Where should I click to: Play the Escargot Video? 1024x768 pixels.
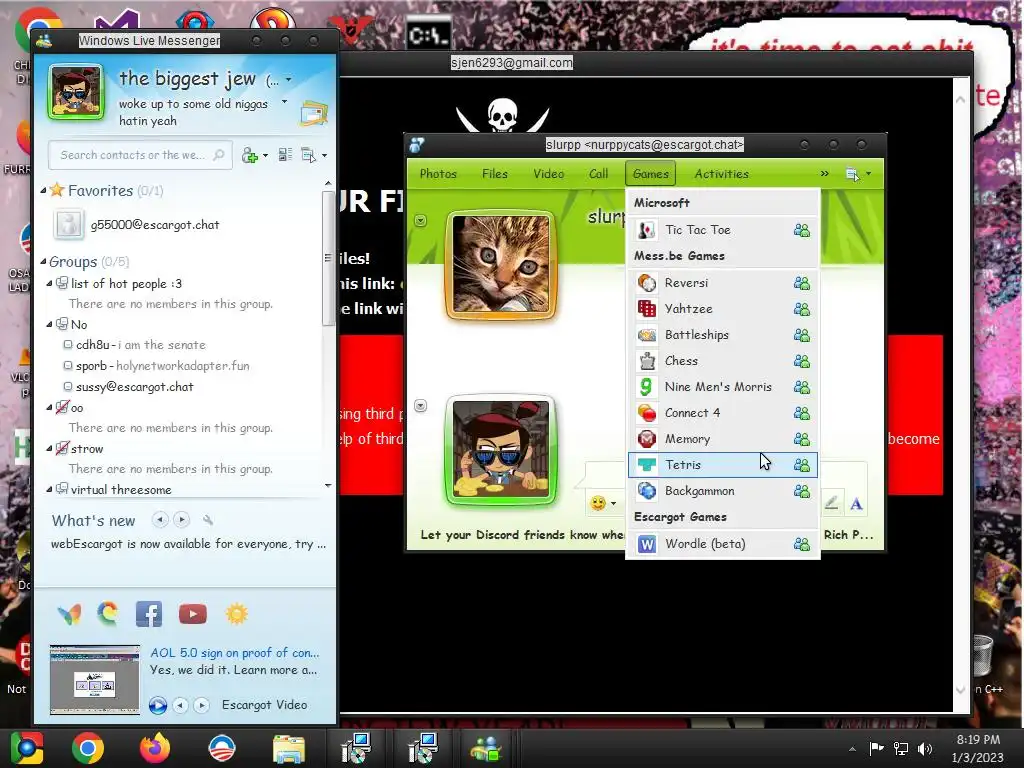click(x=157, y=705)
